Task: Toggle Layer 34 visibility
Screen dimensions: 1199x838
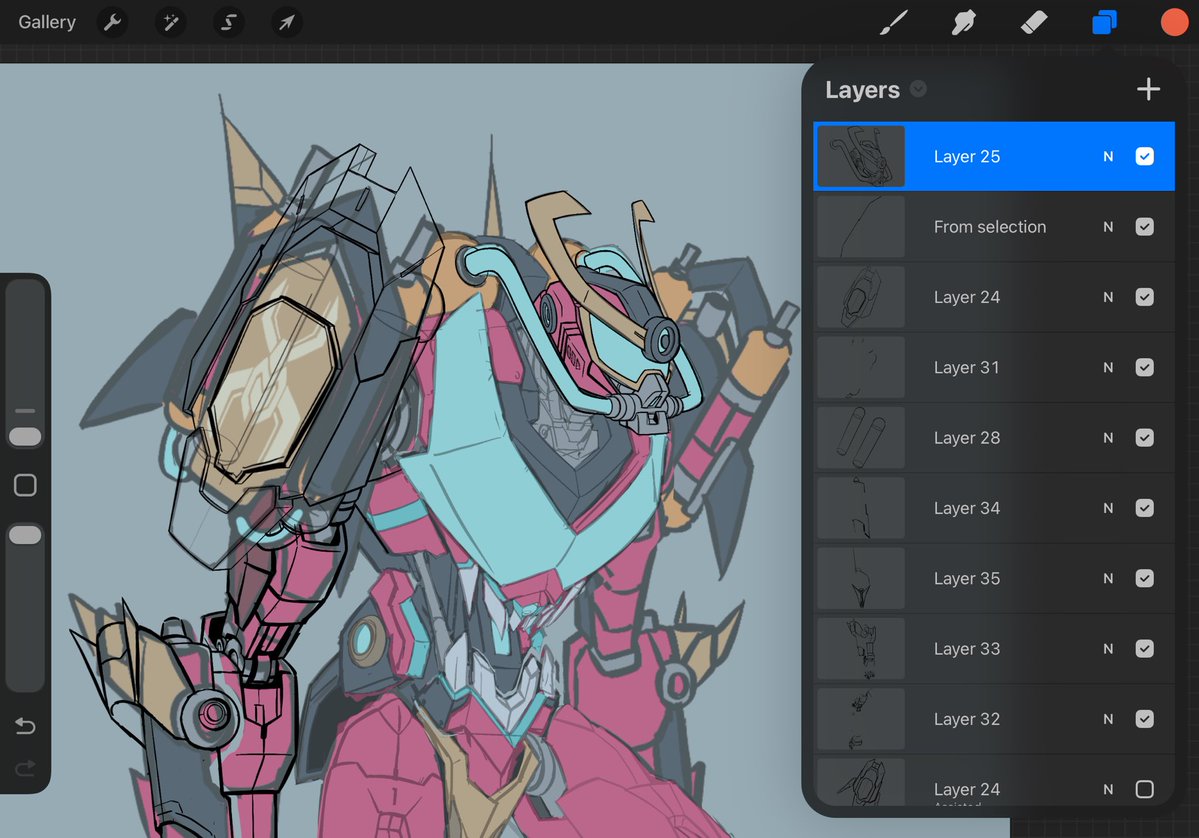Action: (x=1145, y=508)
